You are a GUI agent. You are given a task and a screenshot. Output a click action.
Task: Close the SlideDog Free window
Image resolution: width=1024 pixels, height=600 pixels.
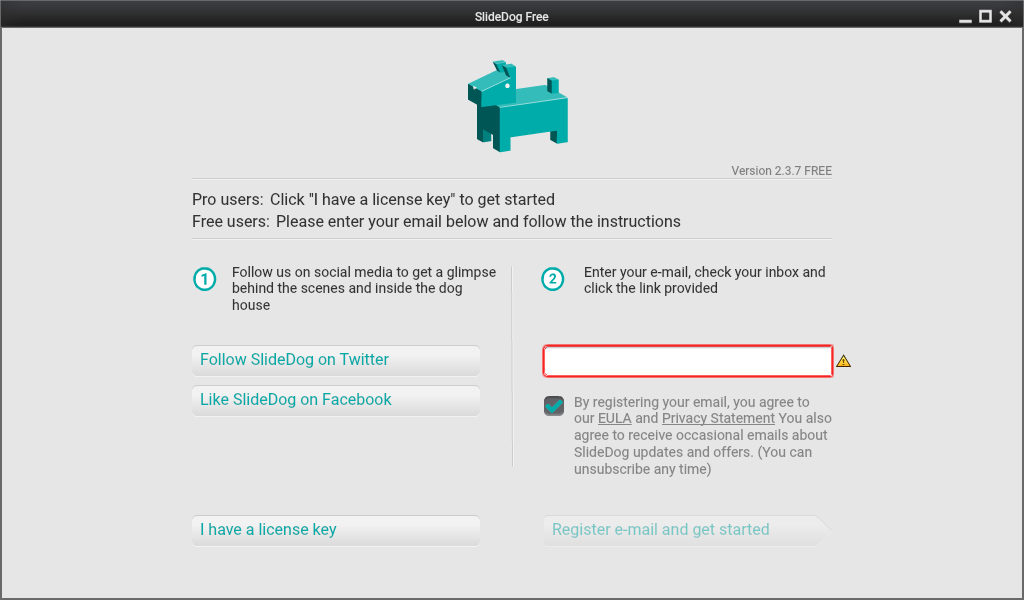click(x=1005, y=16)
